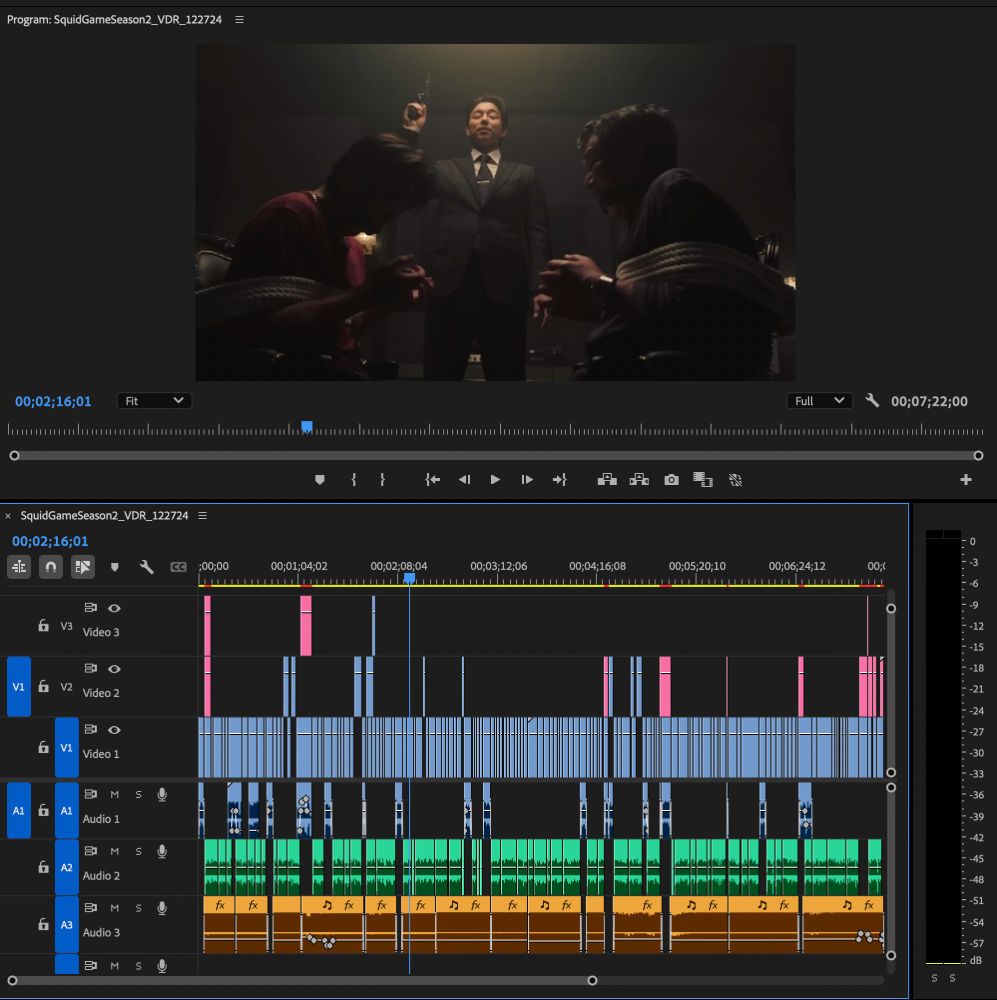Add marker in Program monitor transport bar
Viewport: 997px width, 1000px height.
[320, 480]
